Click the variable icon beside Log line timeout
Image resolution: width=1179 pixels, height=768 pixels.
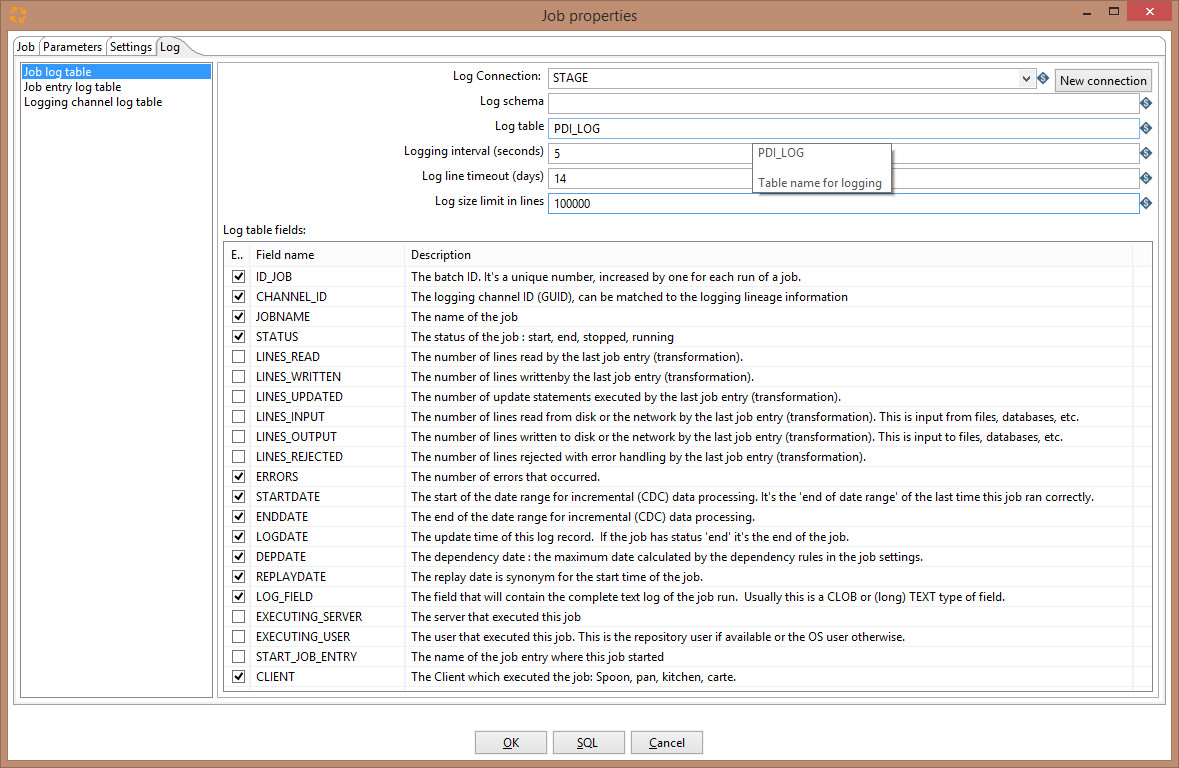click(x=1145, y=177)
